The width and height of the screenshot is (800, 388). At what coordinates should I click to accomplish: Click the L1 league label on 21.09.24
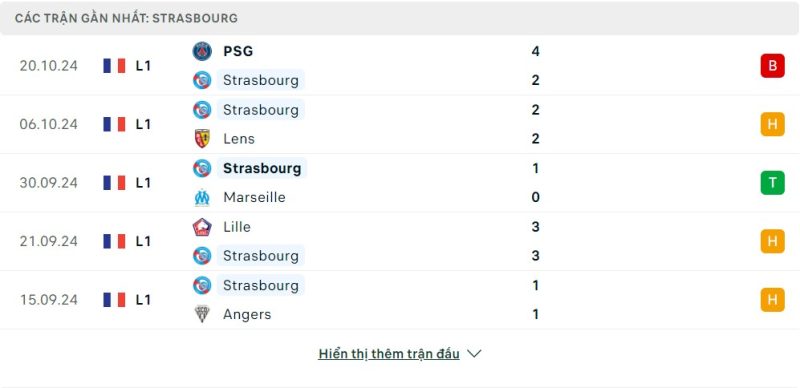click(x=143, y=241)
